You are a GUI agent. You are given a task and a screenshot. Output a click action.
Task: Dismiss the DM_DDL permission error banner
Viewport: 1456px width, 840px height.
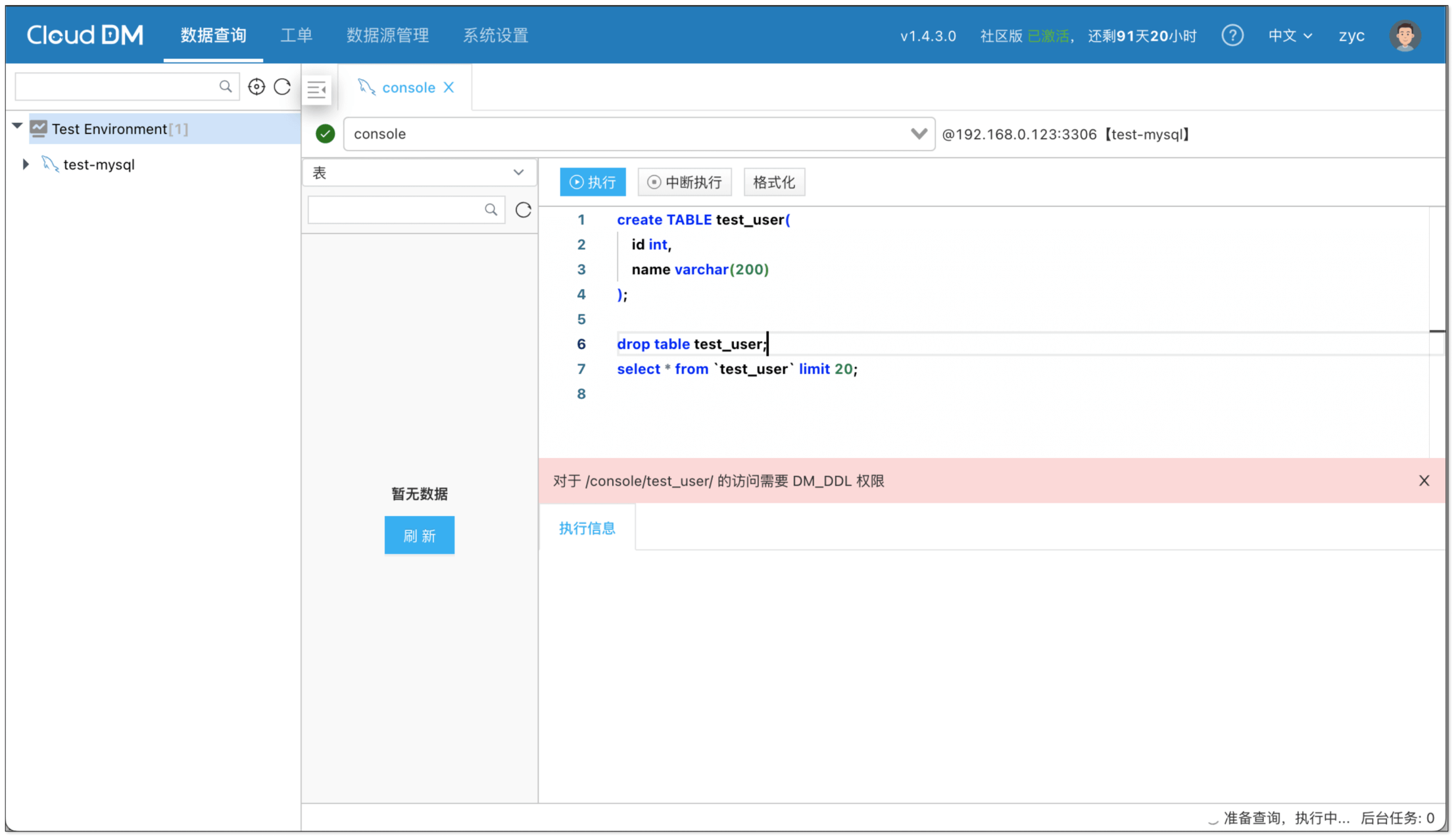1424,481
